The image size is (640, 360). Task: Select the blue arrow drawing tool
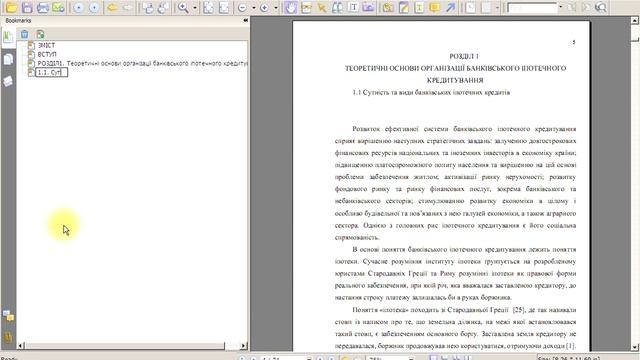pyautogui.click(x=450, y=7)
